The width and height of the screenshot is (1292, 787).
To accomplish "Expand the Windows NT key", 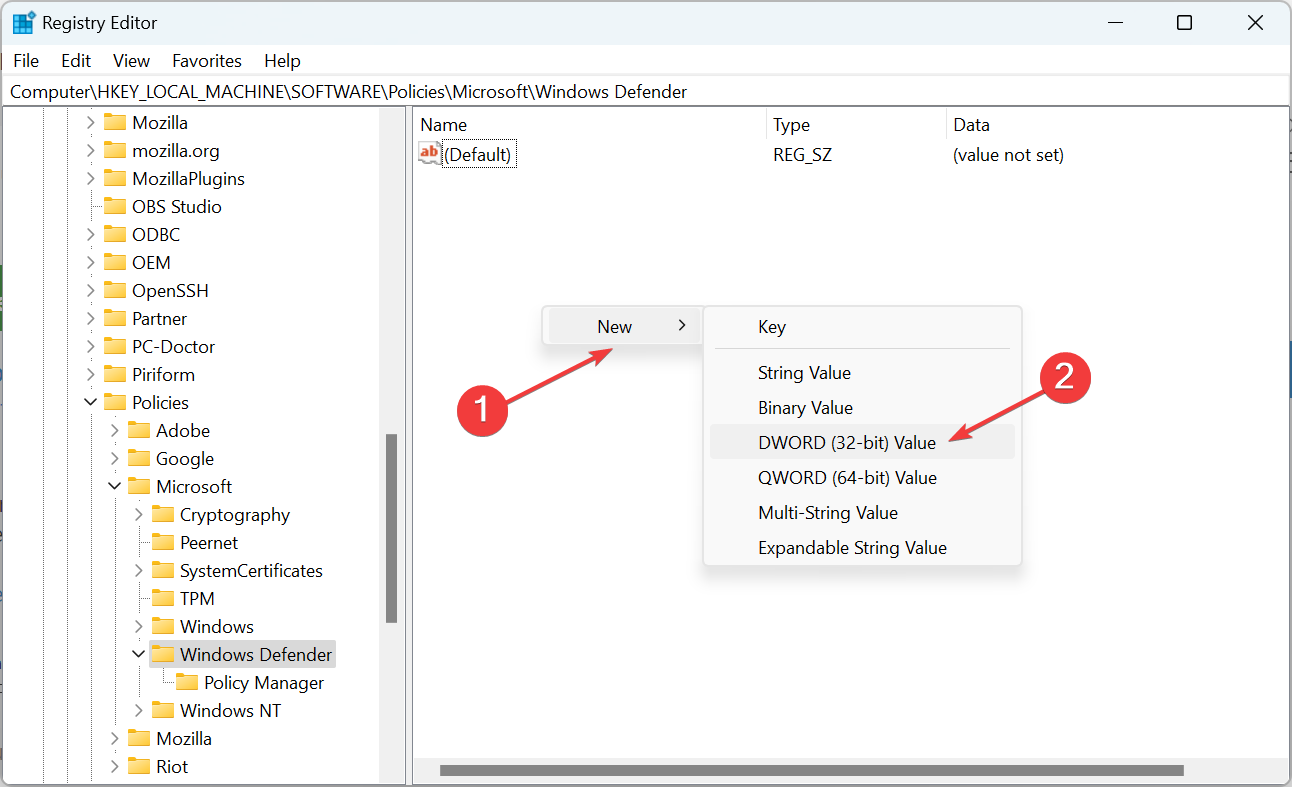I will click(138, 710).
